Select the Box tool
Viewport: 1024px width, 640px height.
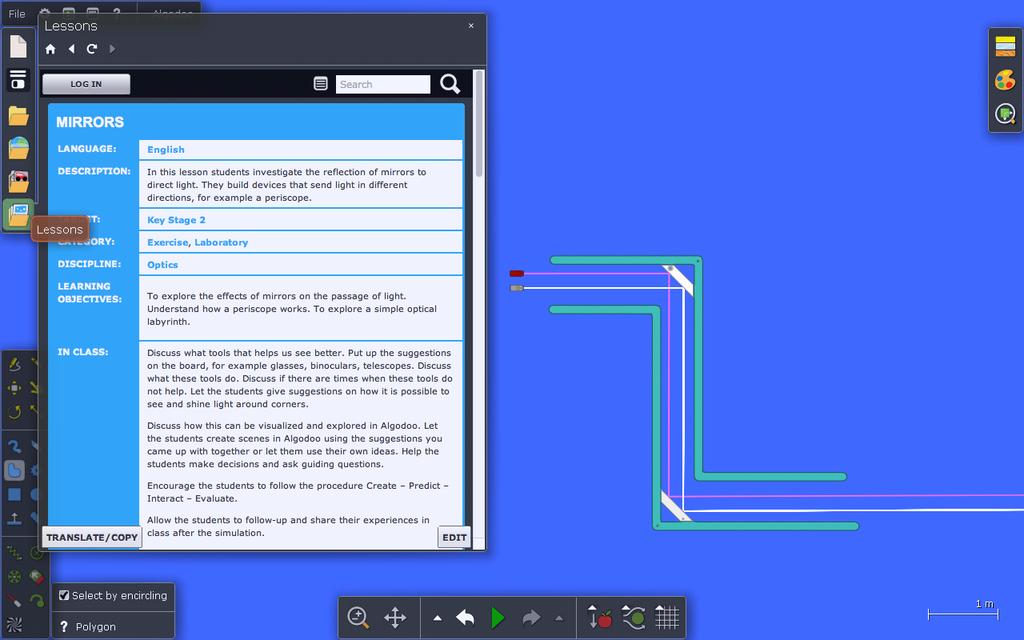pos(14,494)
